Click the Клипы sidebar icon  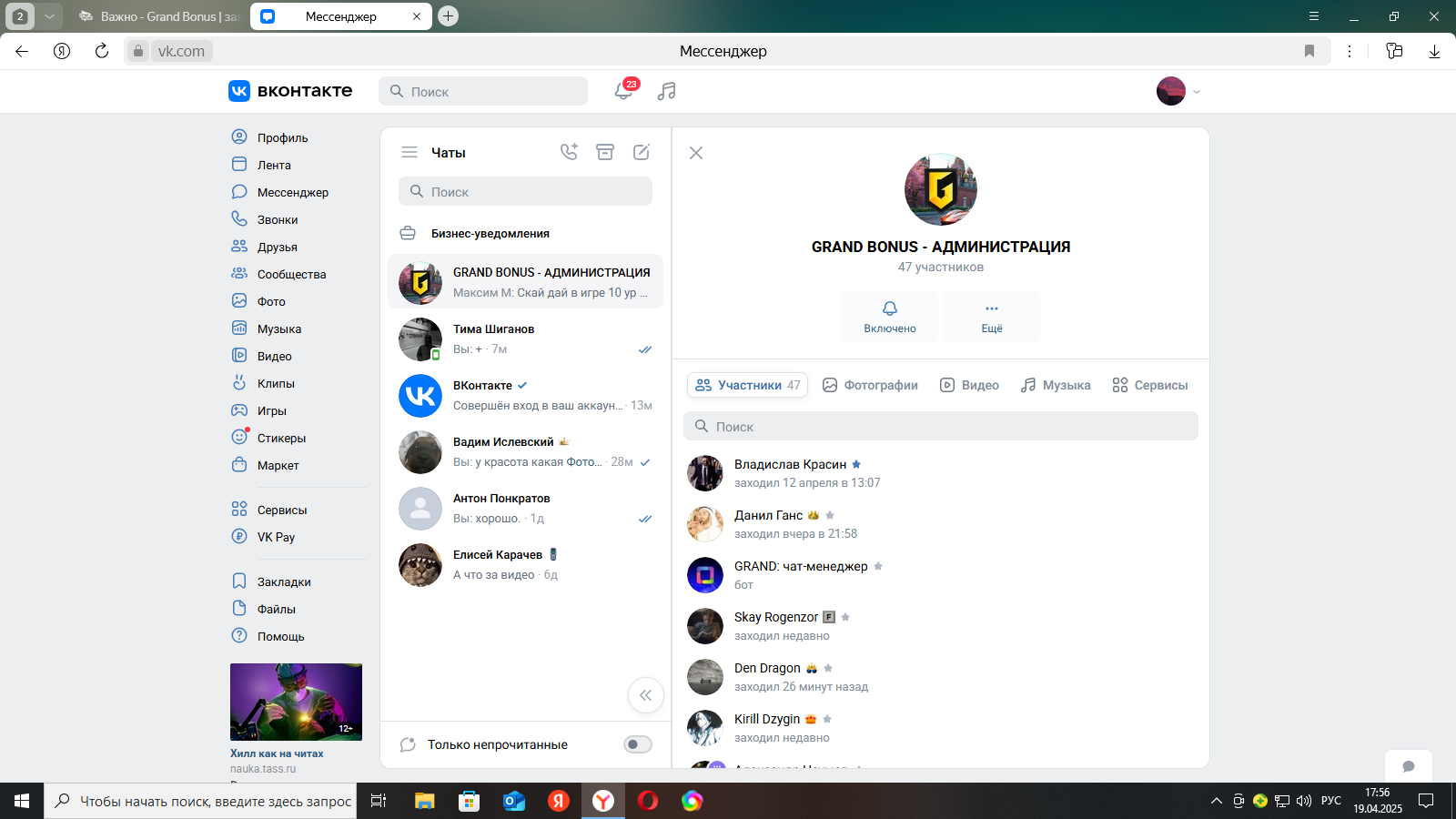click(239, 382)
